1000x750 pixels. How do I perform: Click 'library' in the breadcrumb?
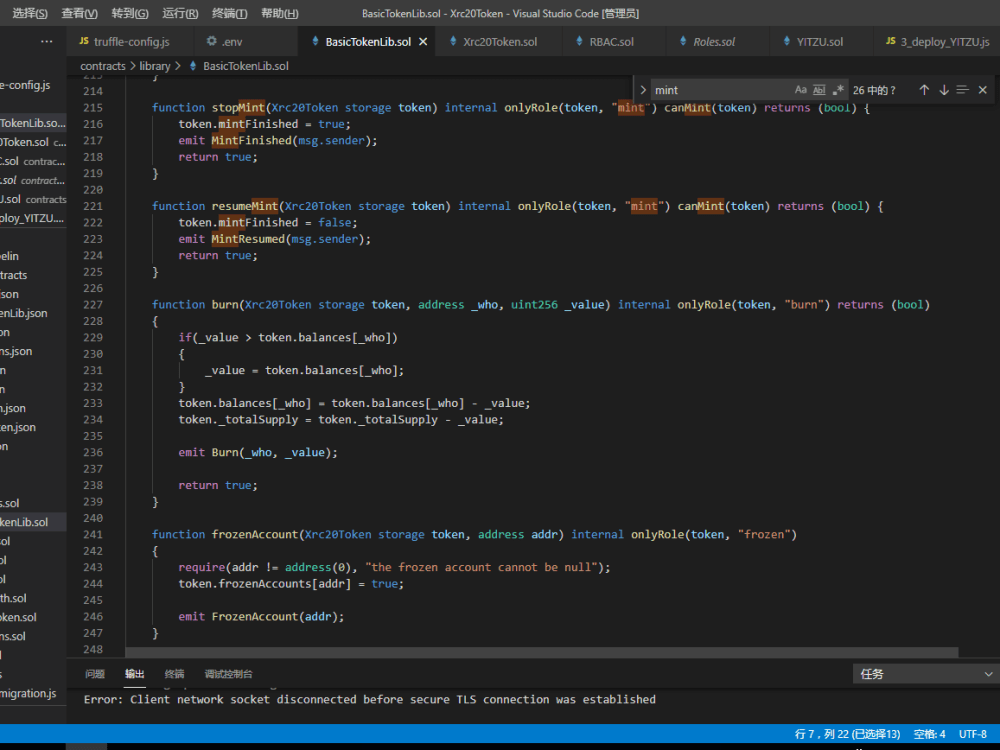[x=155, y=66]
